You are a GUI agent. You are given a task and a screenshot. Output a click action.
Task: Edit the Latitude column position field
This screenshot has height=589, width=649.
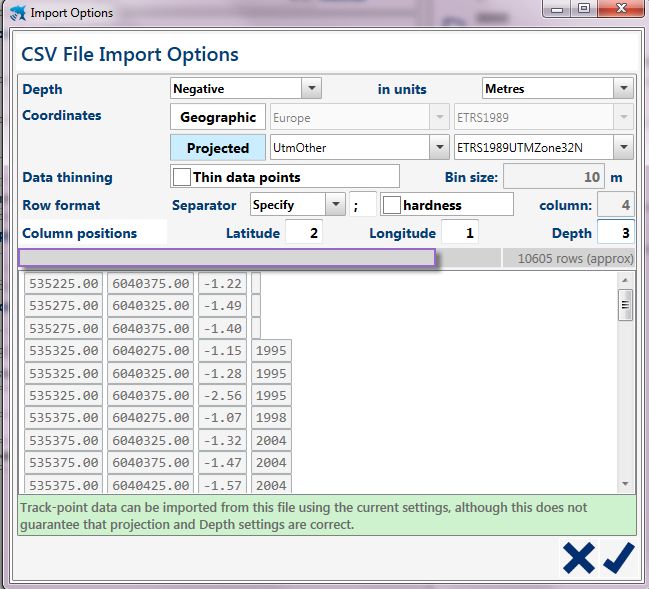coord(303,233)
